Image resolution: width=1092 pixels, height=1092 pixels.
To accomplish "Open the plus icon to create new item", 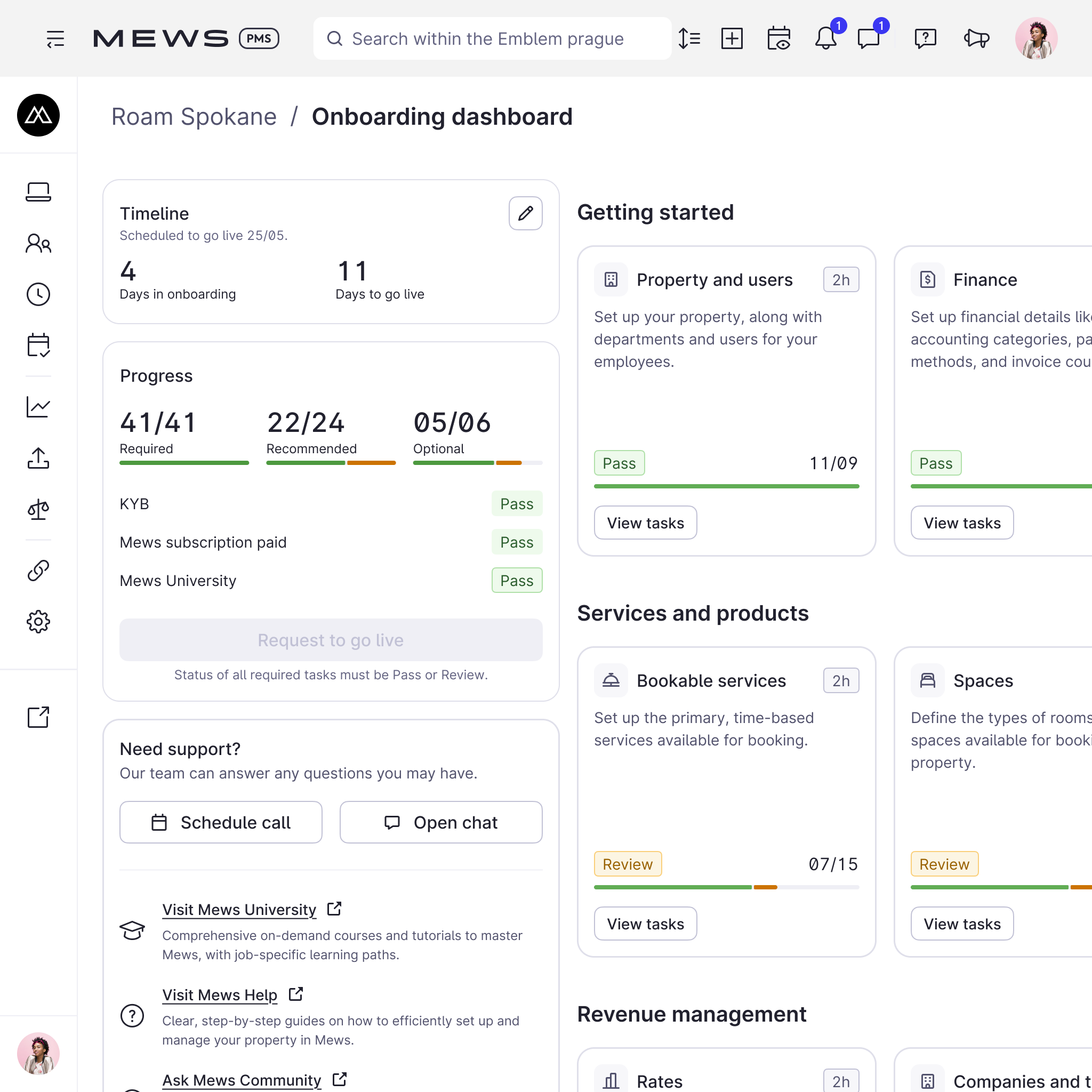I will point(732,38).
